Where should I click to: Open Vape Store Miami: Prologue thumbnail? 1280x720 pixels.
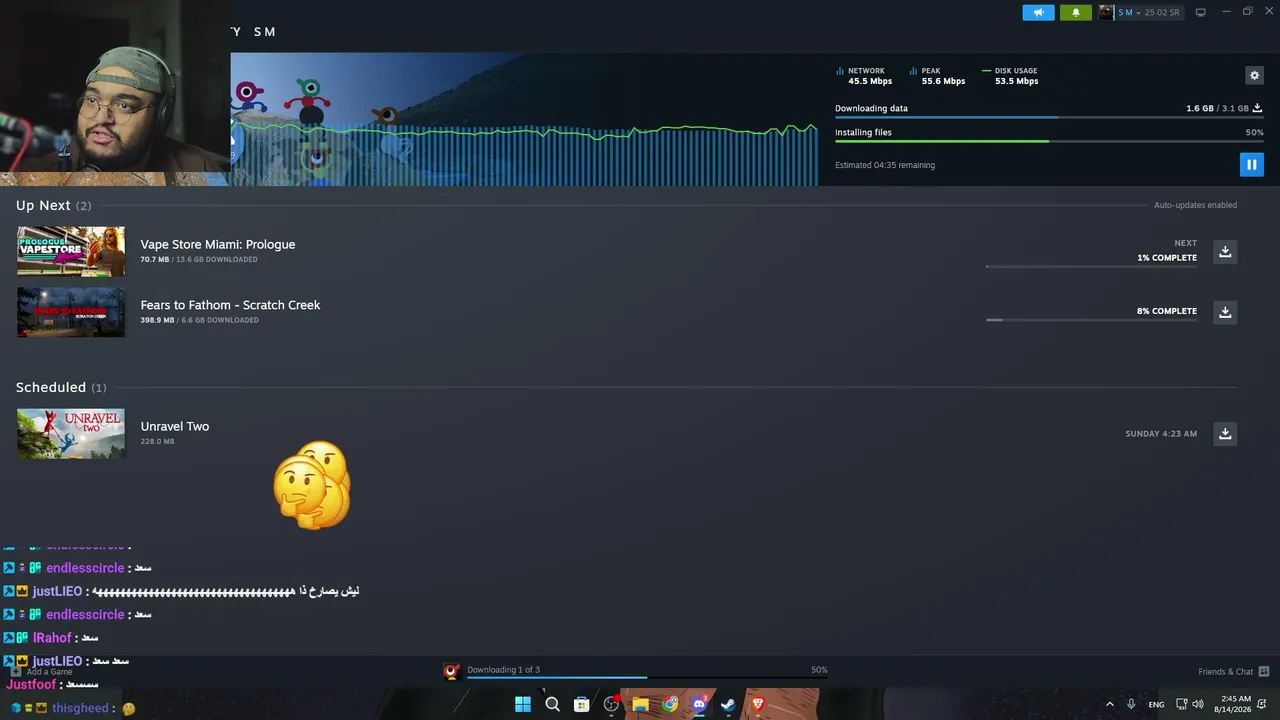tap(71, 251)
